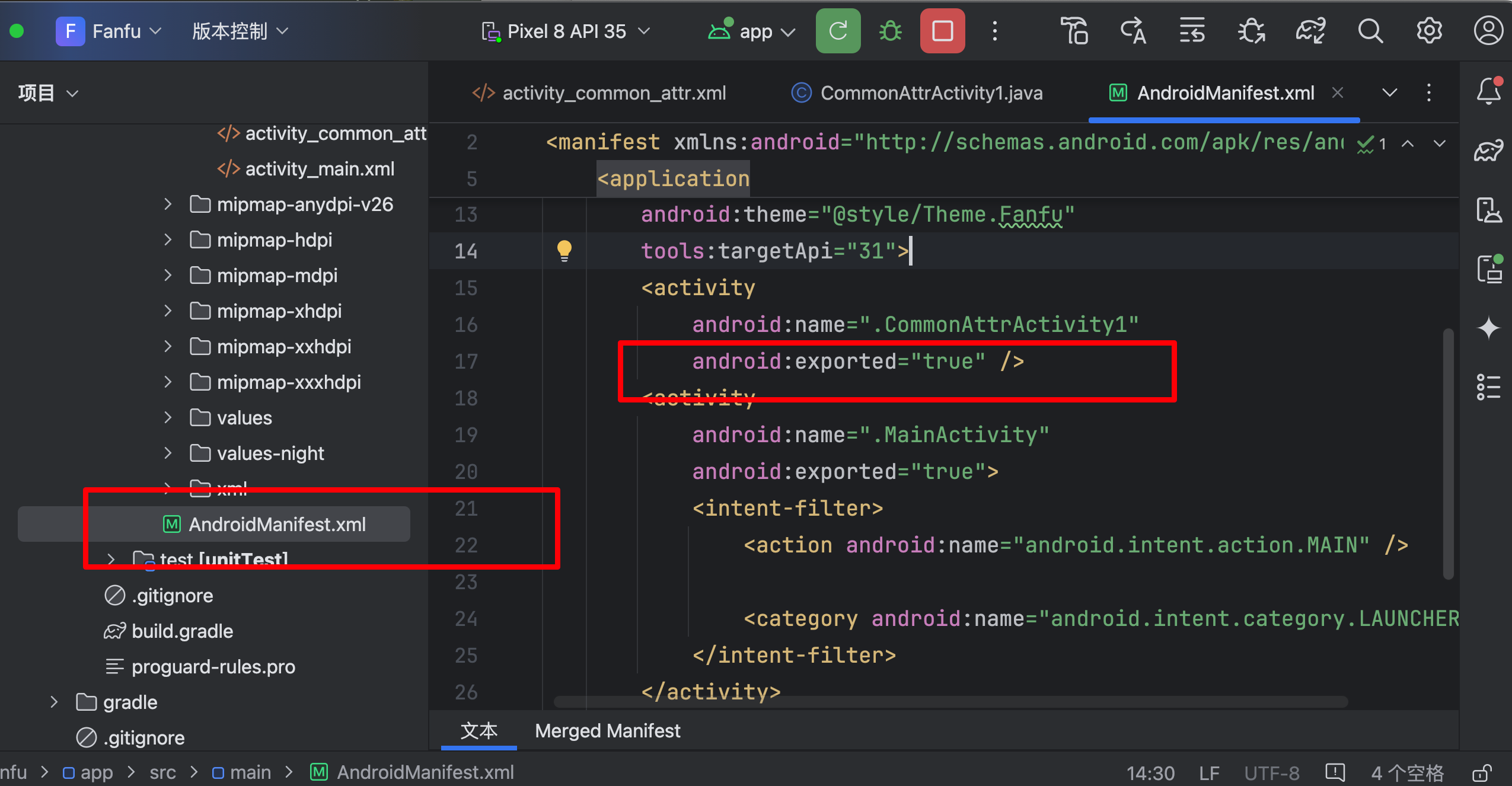Viewport: 1512px width, 786px height.
Task: Open the Running Devices panel icon
Action: (x=1488, y=269)
